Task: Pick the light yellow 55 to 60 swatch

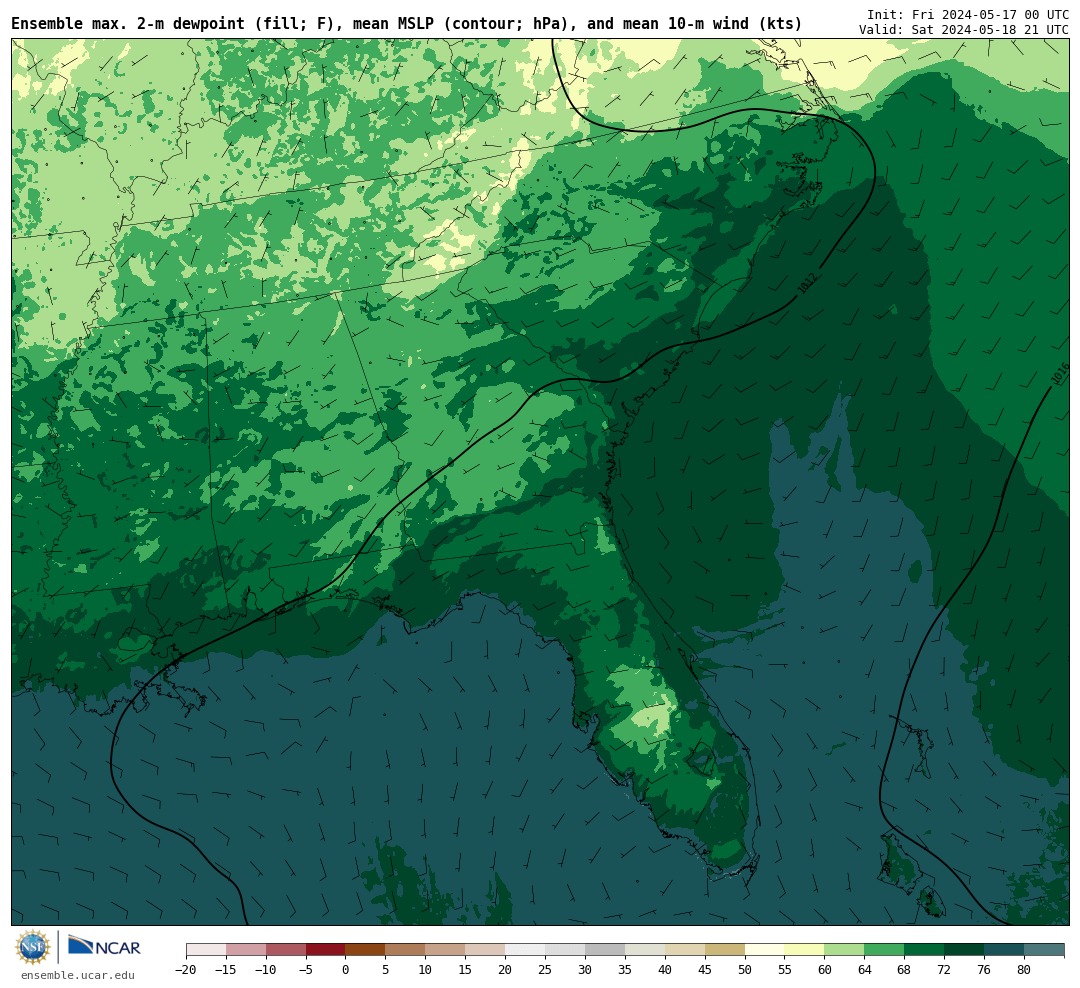Action: pyautogui.click(x=805, y=950)
